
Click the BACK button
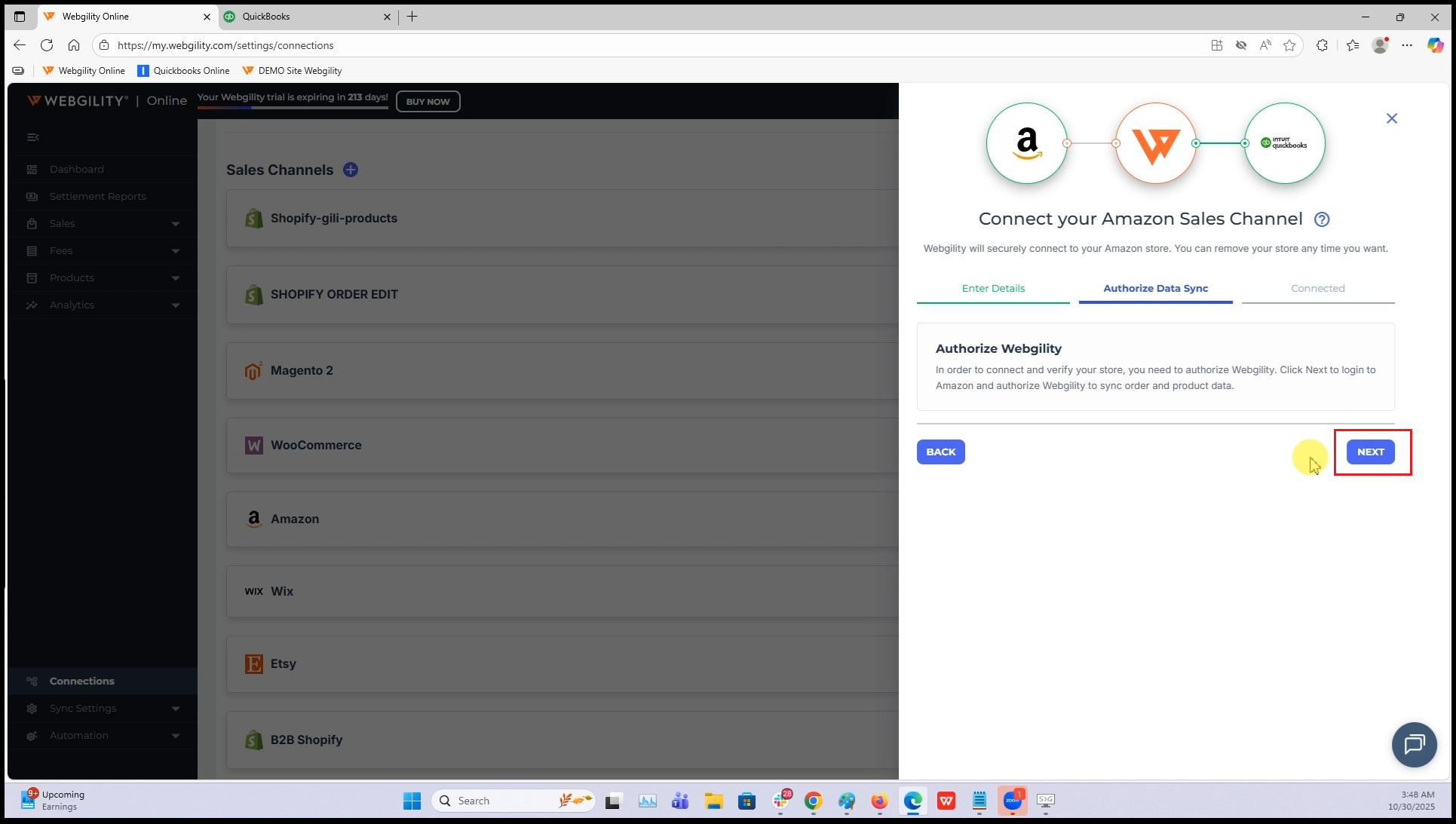click(940, 452)
